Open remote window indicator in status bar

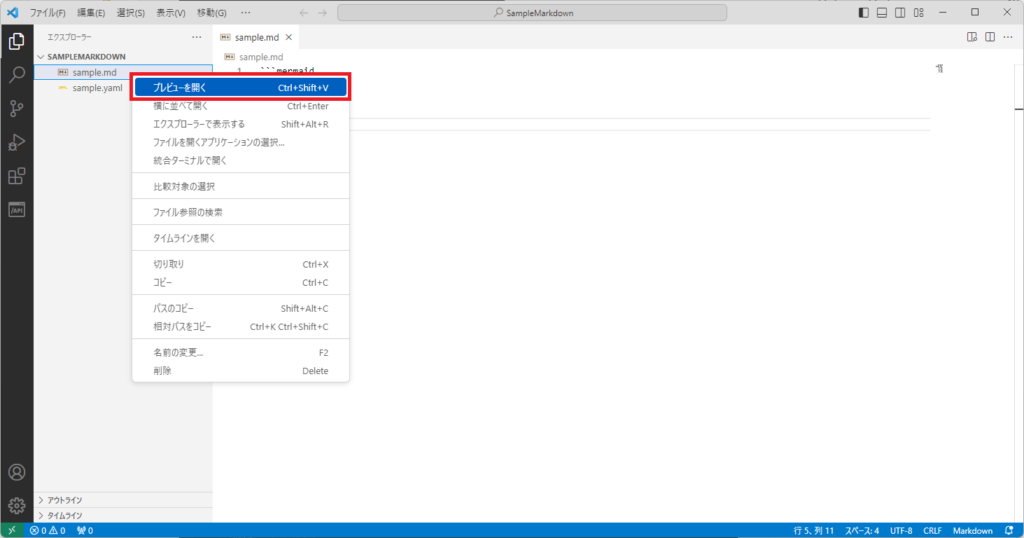click(12, 530)
